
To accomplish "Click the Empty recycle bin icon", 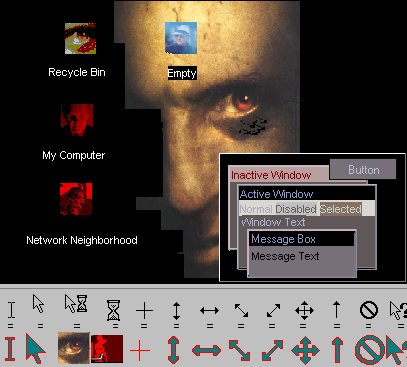I will tap(181, 38).
